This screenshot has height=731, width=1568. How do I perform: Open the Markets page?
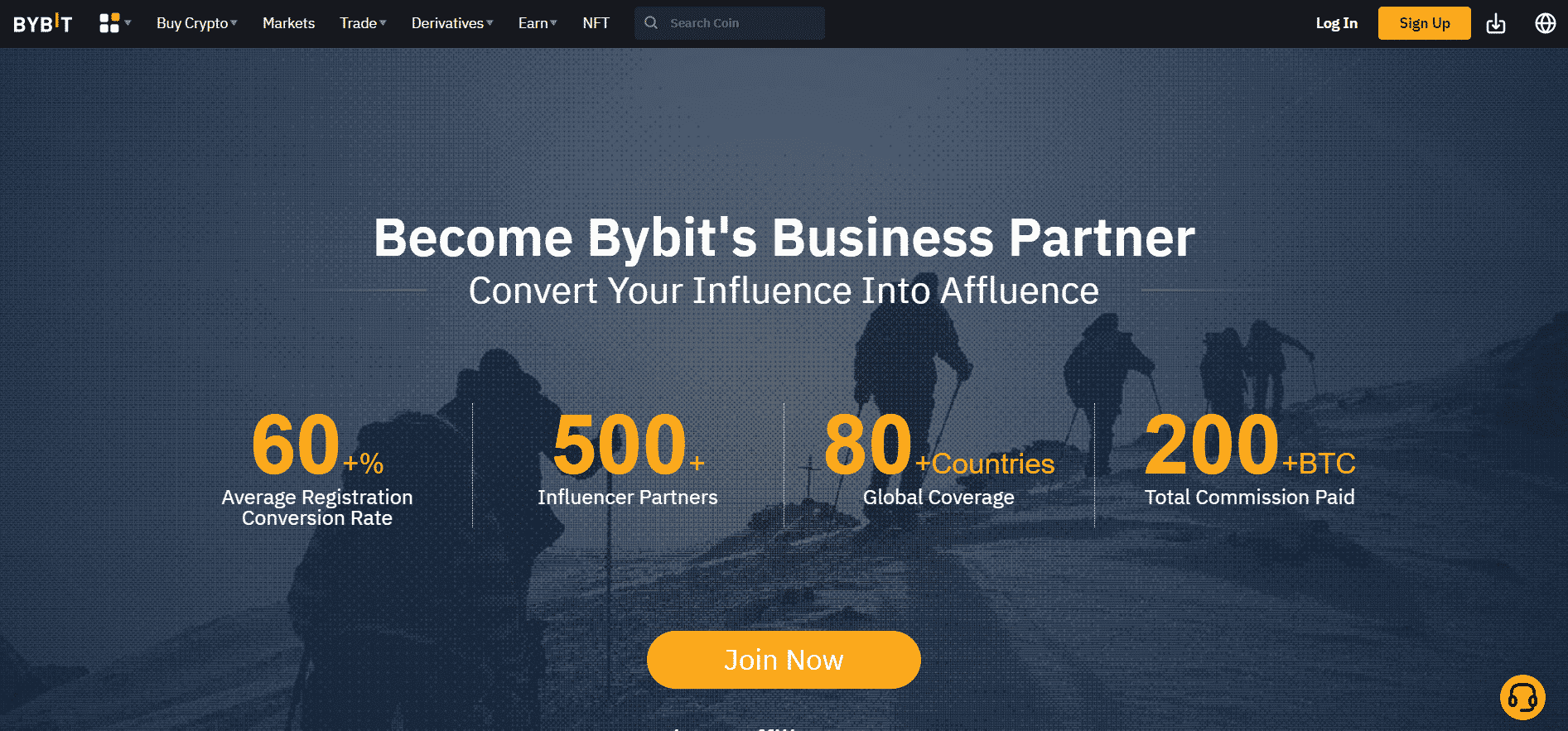[288, 23]
